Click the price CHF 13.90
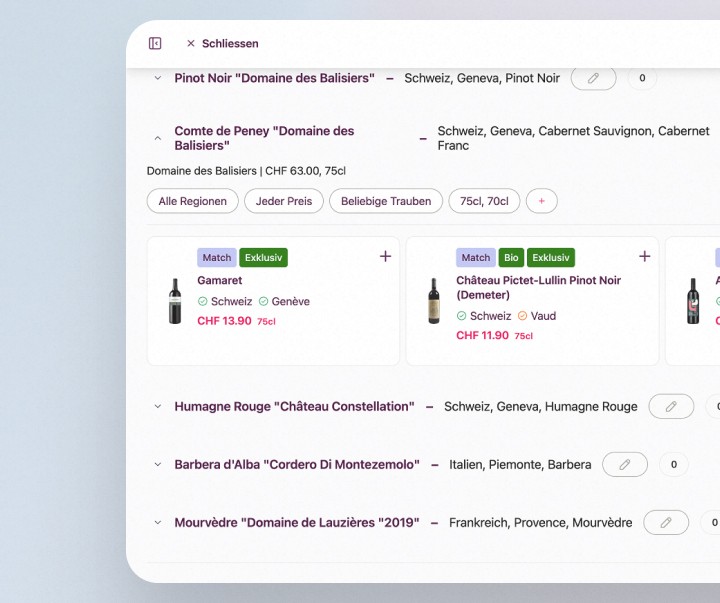 (224, 321)
